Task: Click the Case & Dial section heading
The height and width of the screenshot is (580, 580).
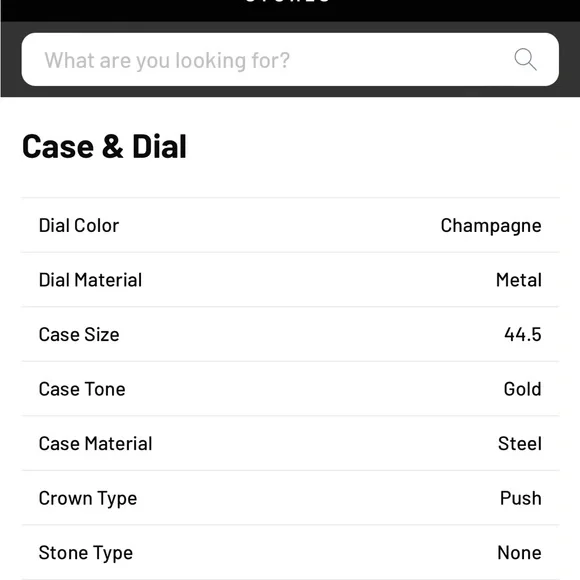Action: (x=104, y=146)
